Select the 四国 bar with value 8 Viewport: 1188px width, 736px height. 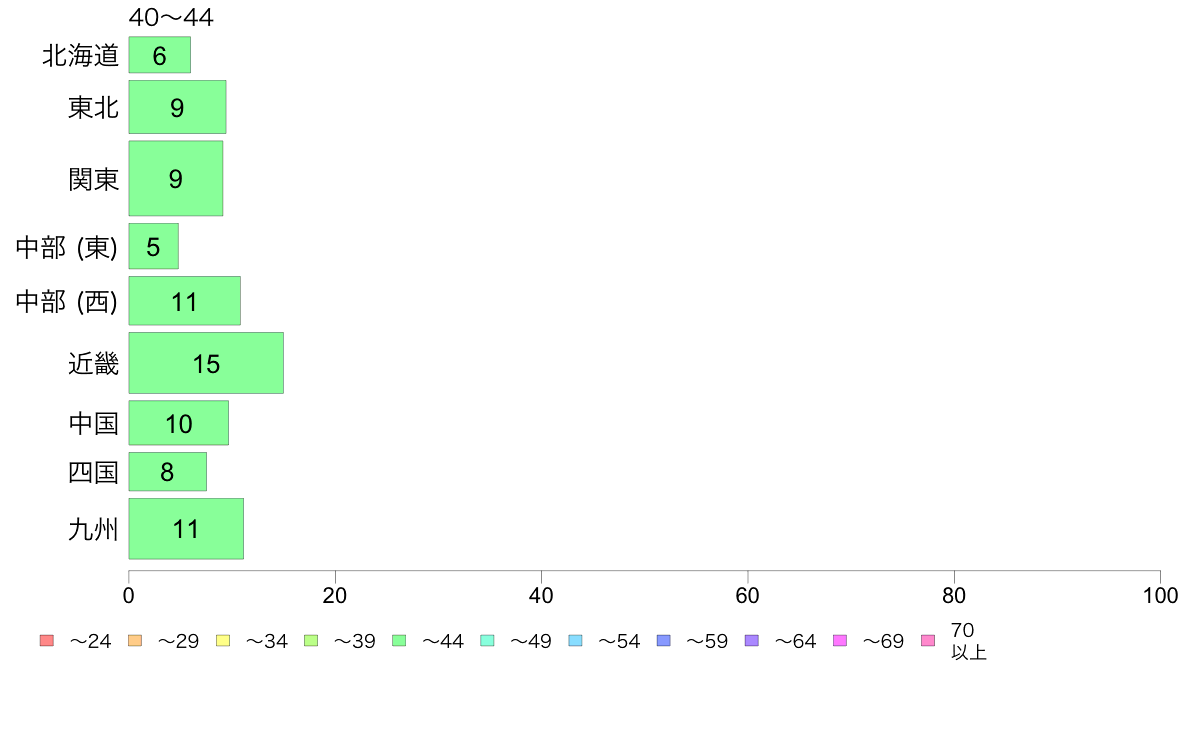point(167,471)
